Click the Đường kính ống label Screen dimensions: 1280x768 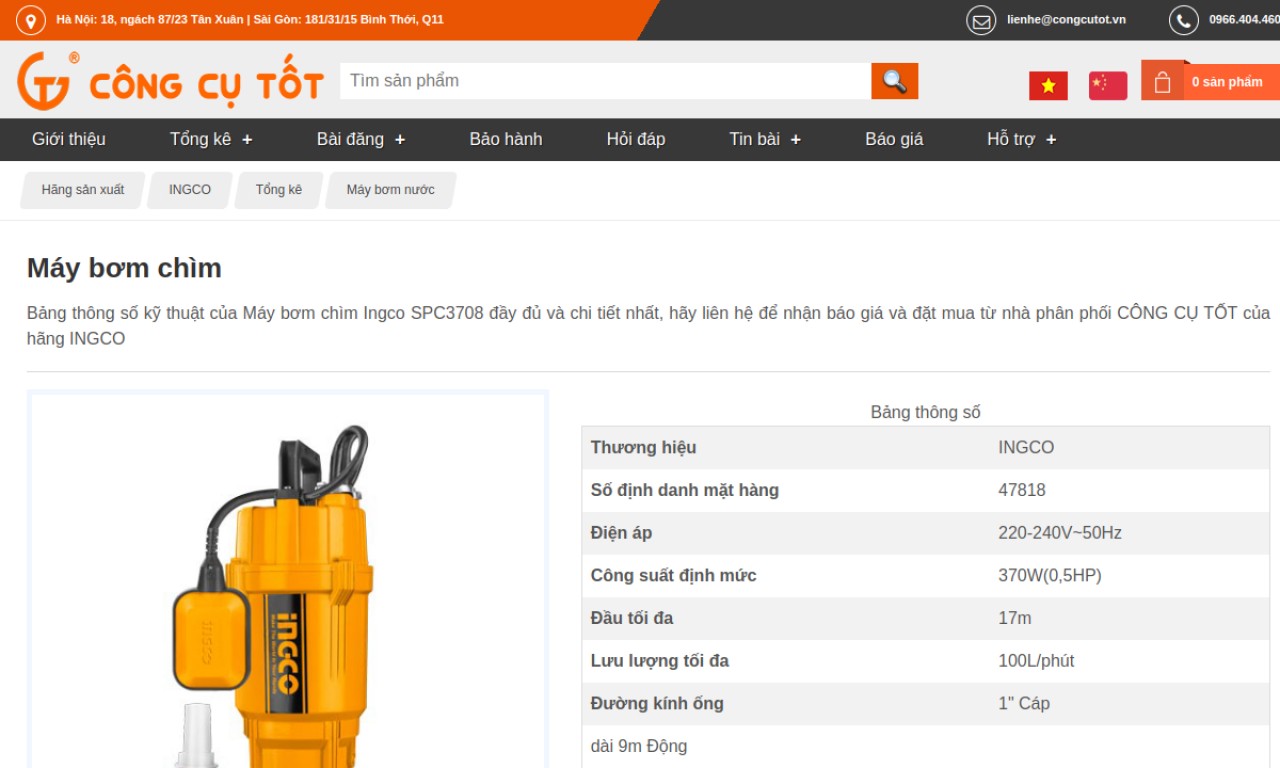657,703
